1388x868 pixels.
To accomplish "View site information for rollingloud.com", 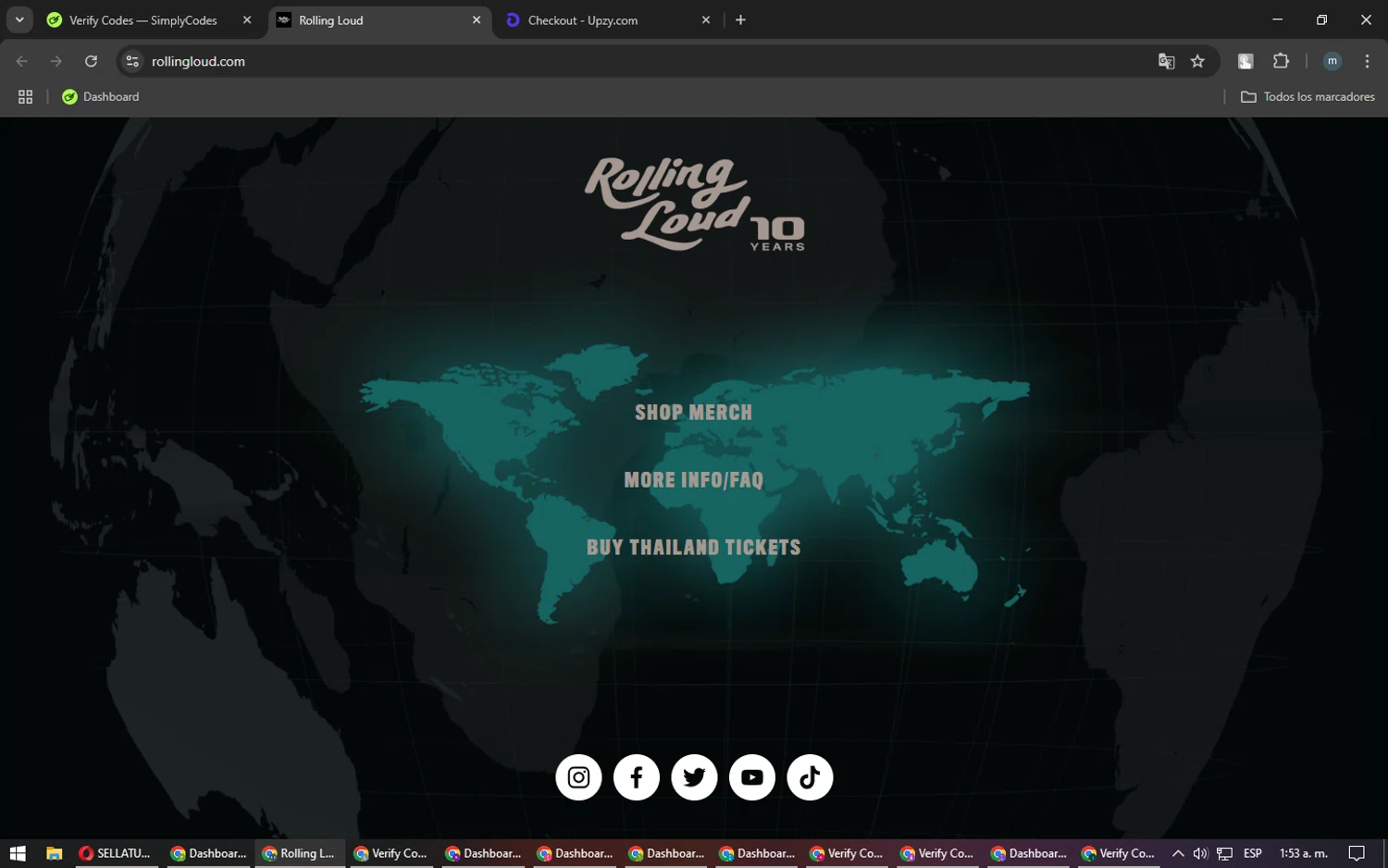I will click(x=132, y=61).
